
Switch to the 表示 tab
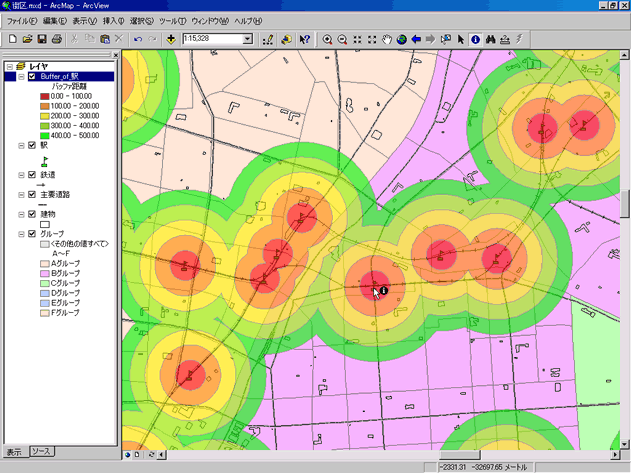(x=14, y=452)
